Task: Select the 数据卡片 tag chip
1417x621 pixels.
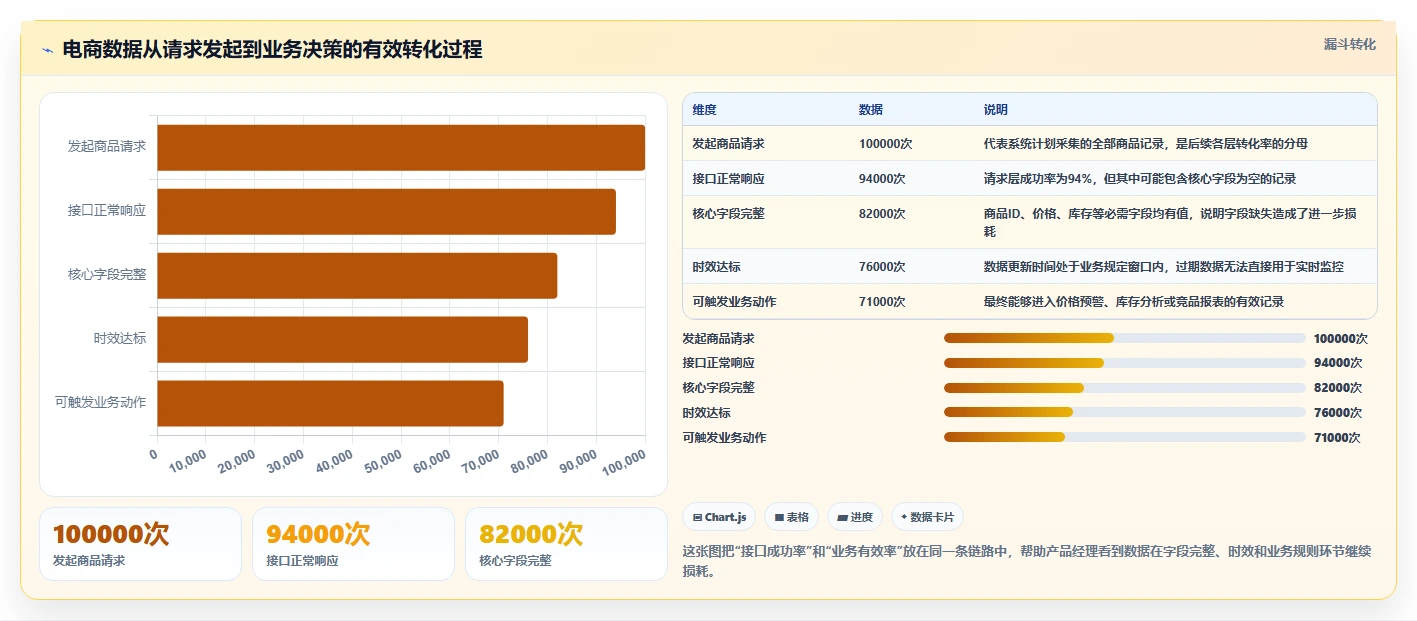Action: coord(927,517)
